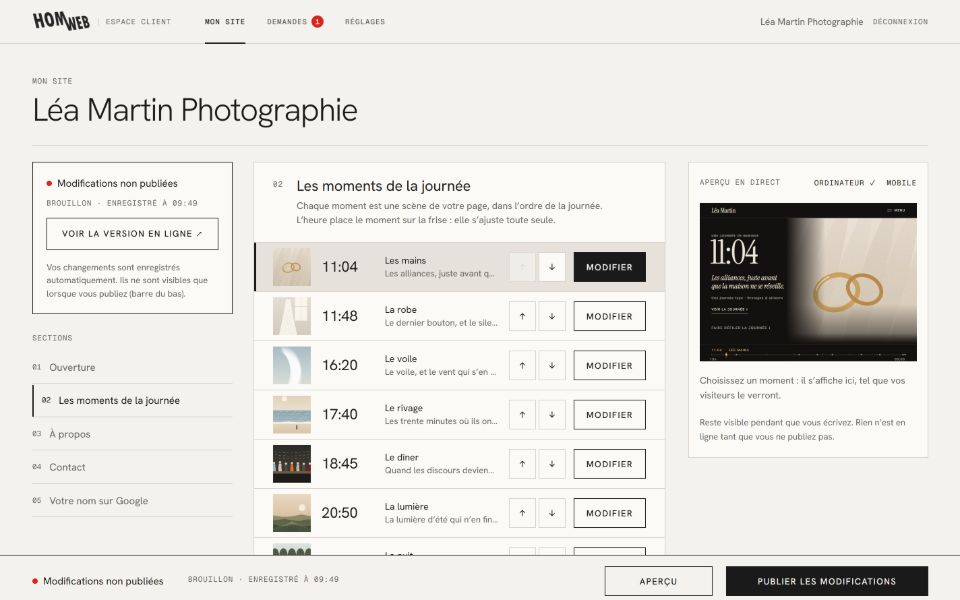960x600 pixels.
Task: Click the 17:40 time in the list
Action: click(340, 414)
